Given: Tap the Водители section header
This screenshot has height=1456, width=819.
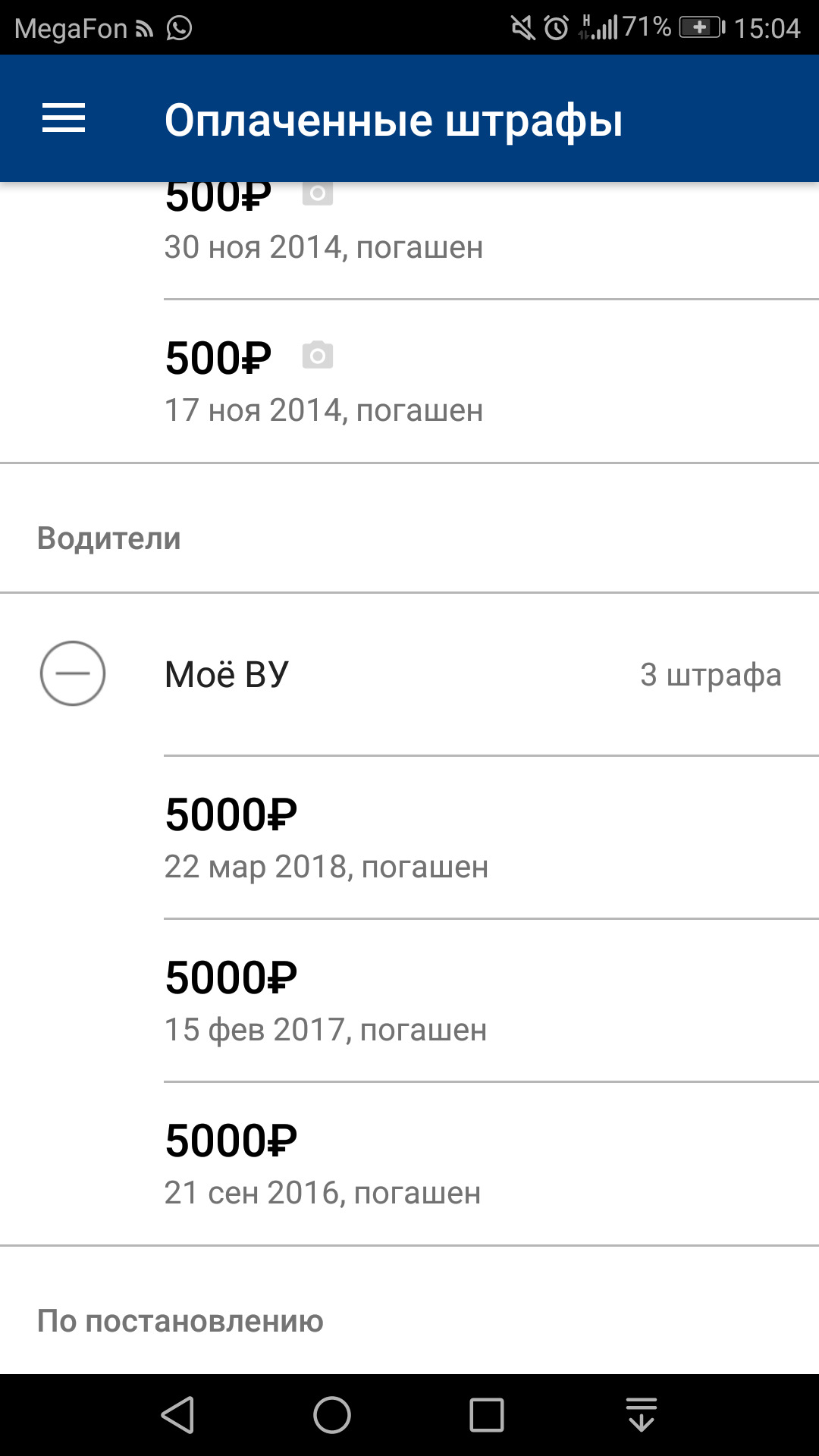Looking at the screenshot, I should click(109, 538).
